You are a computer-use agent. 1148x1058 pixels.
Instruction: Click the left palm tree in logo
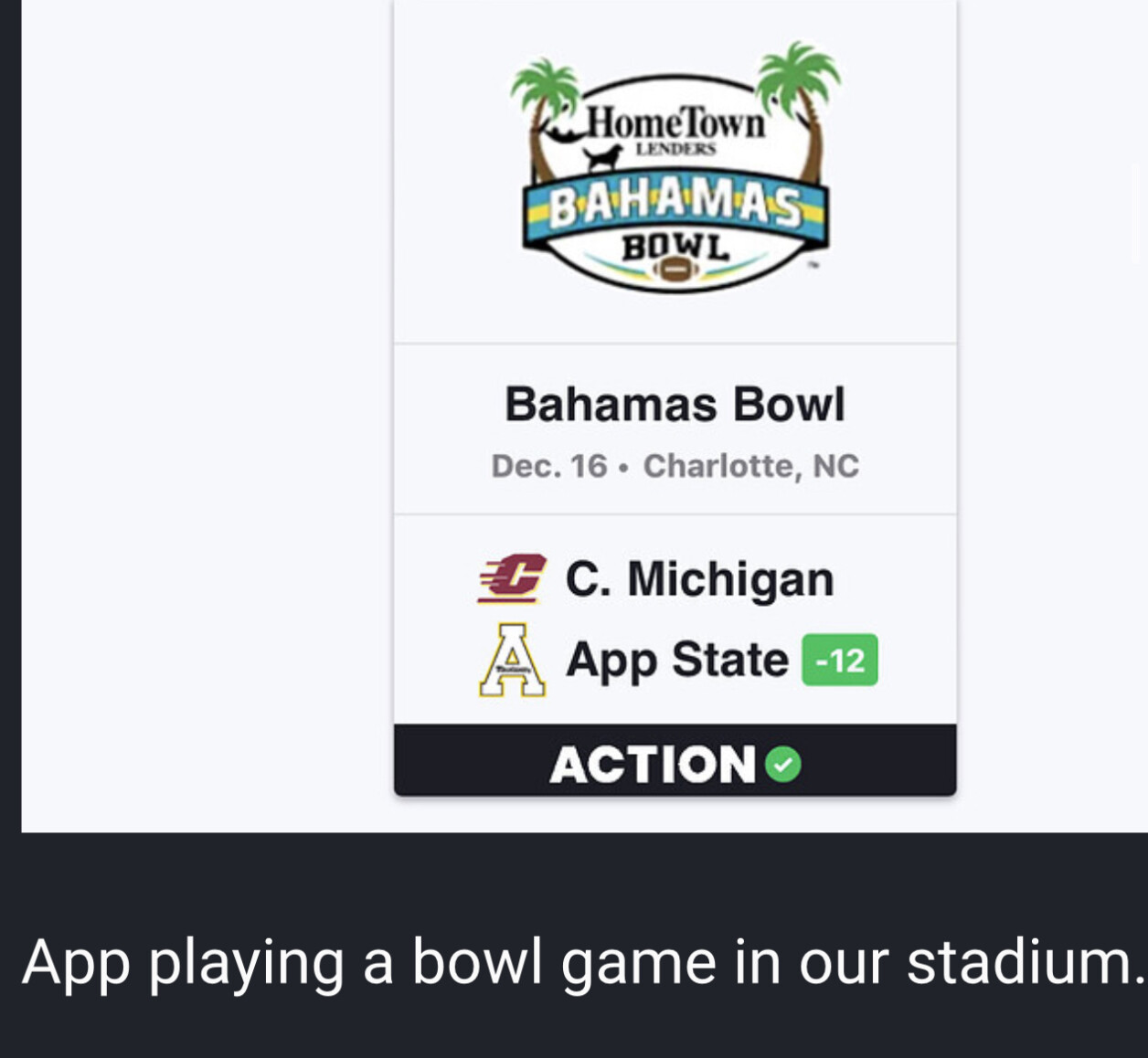[x=545, y=117]
